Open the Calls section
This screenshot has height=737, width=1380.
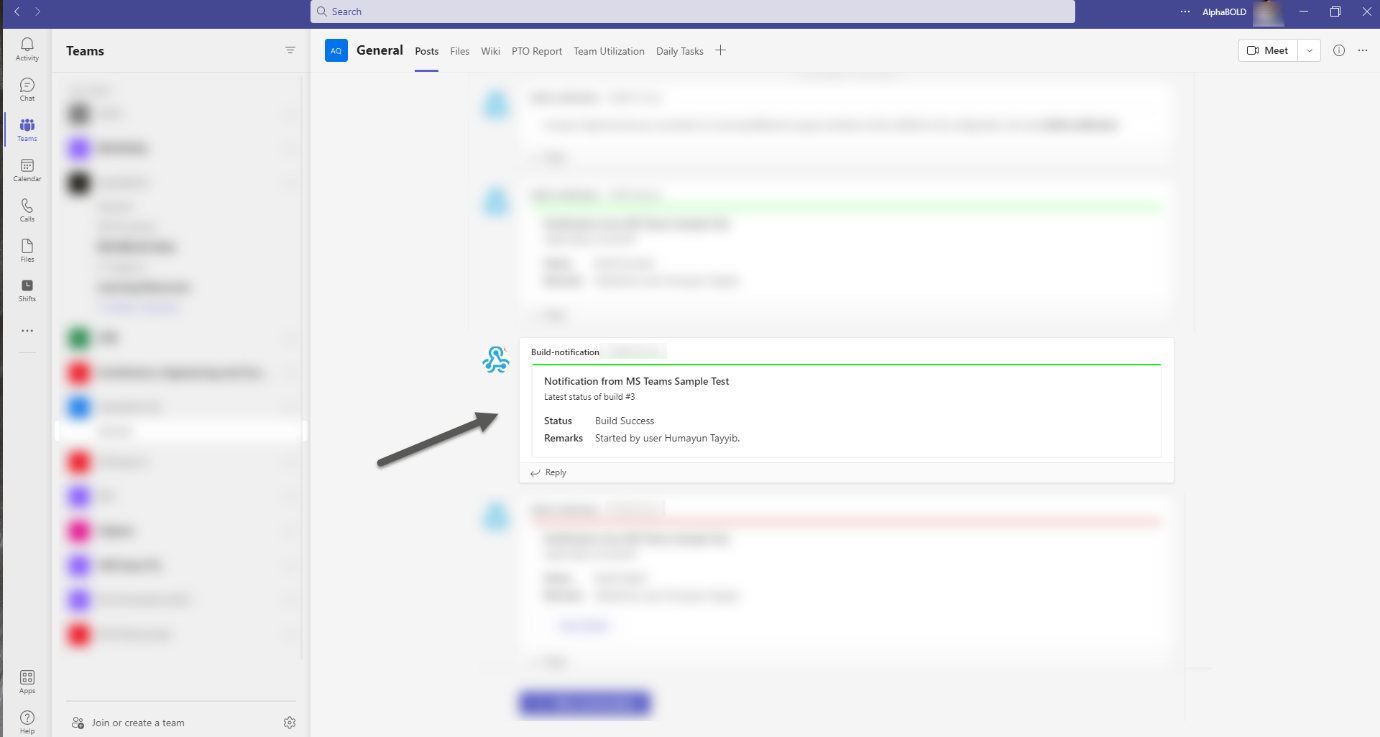click(27, 210)
